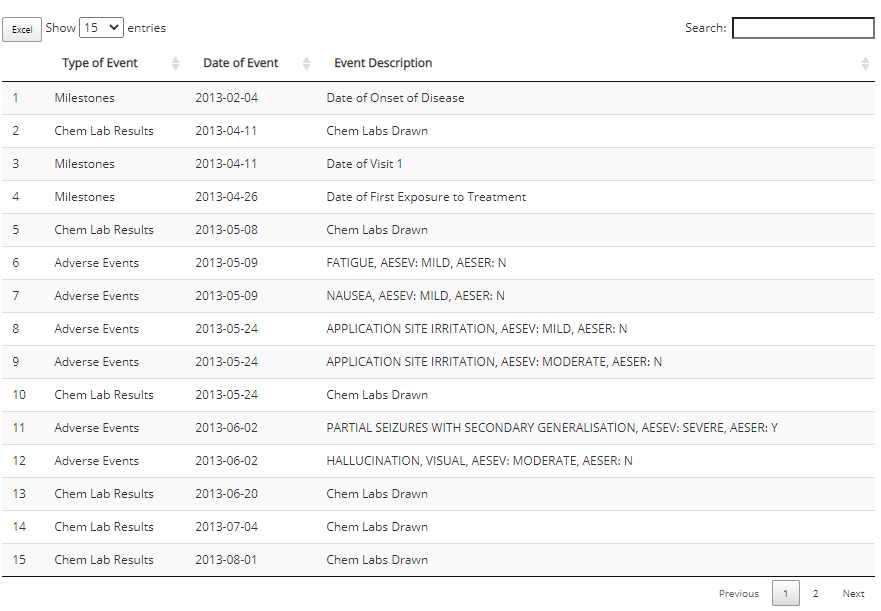Click the NAUSEA adverse event row
881x611 pixels.
[438, 296]
